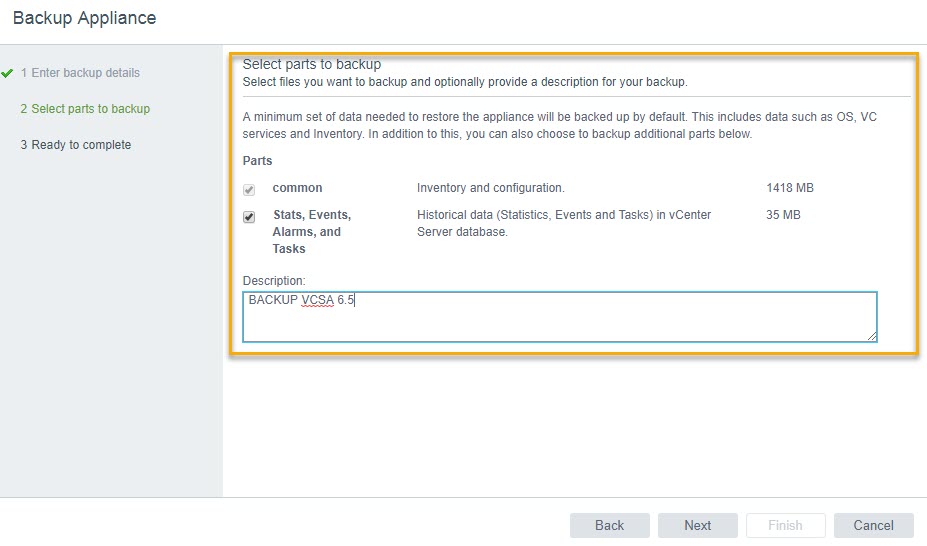Click the 'Parts' section heading

[257, 161]
